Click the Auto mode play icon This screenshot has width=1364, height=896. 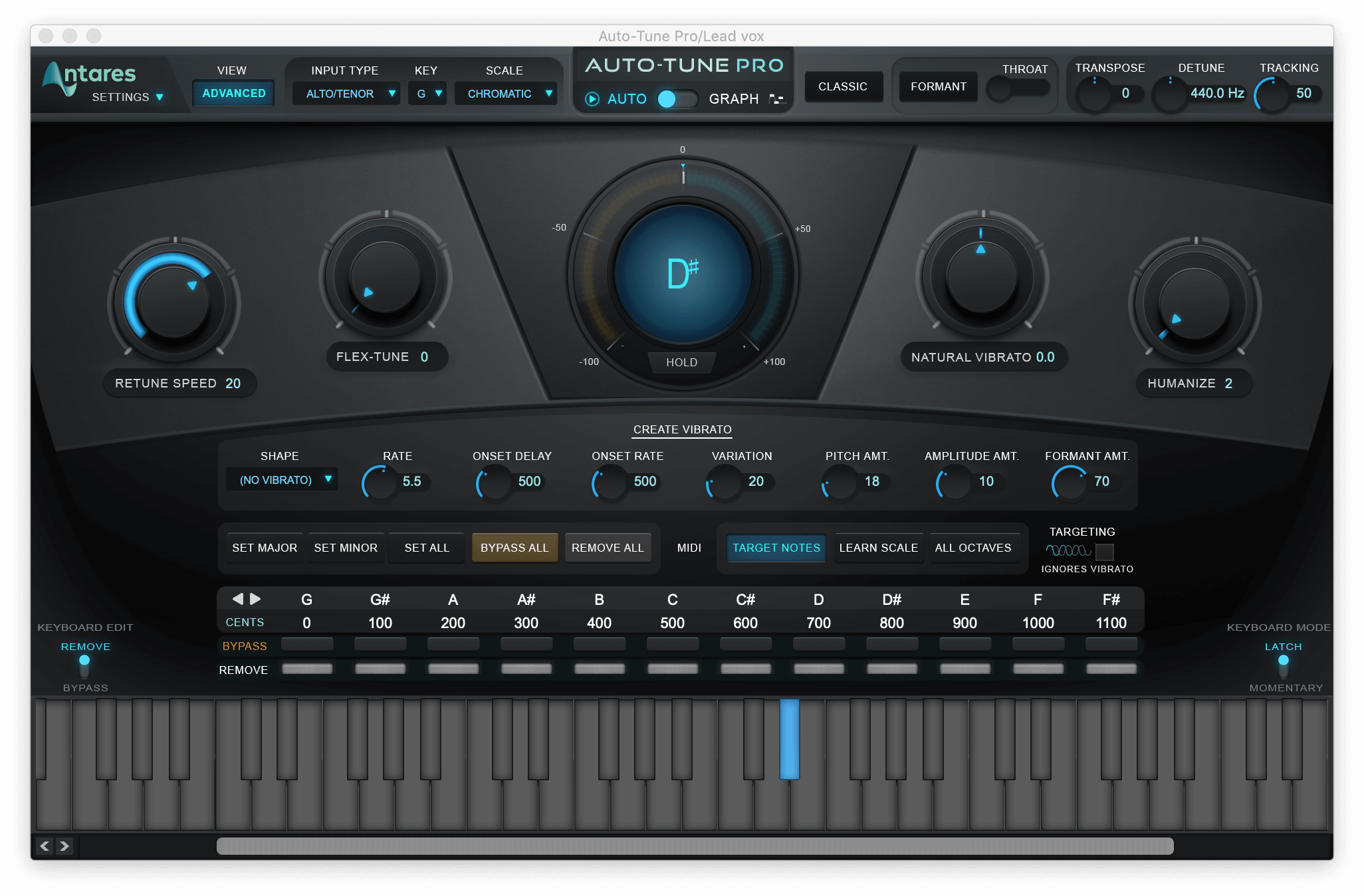(592, 99)
